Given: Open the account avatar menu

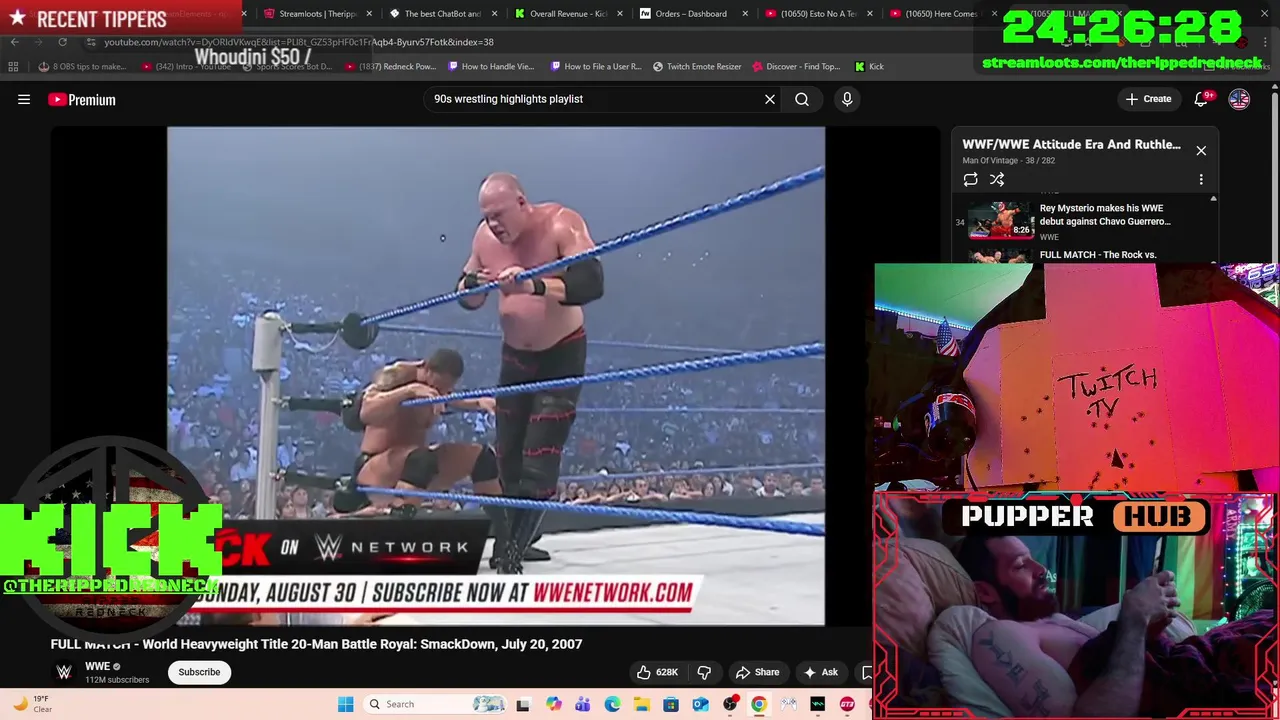Looking at the screenshot, I should tap(1239, 99).
